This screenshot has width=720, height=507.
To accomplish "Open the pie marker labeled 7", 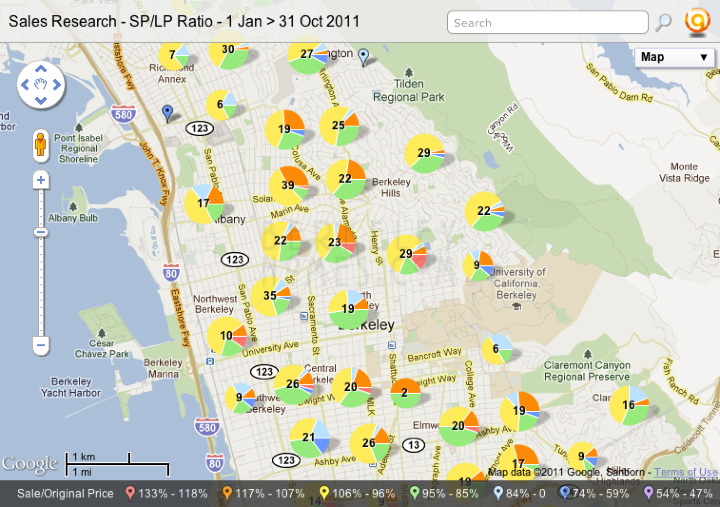I will (174, 56).
